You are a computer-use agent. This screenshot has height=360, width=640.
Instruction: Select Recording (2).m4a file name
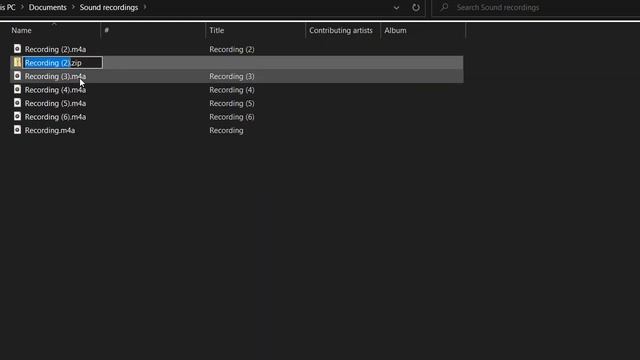coord(55,49)
